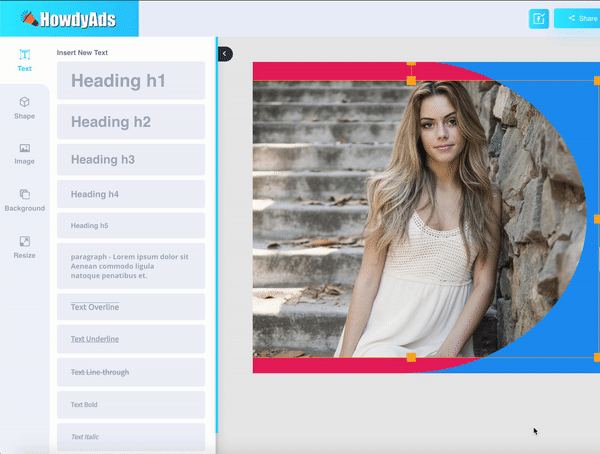Screen dimensions: 600x454
Task: Add Text Line-through style
Action: point(131,372)
